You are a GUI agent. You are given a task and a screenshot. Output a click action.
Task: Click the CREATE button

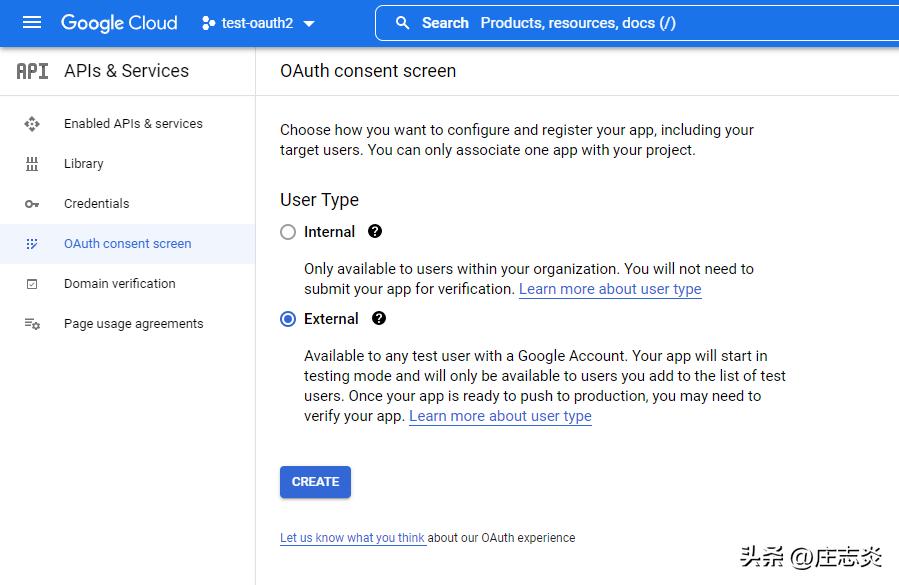(x=315, y=481)
